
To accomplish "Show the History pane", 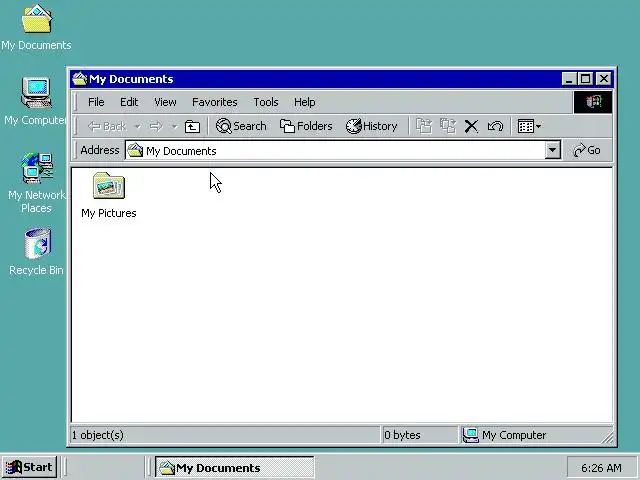I will (371, 126).
